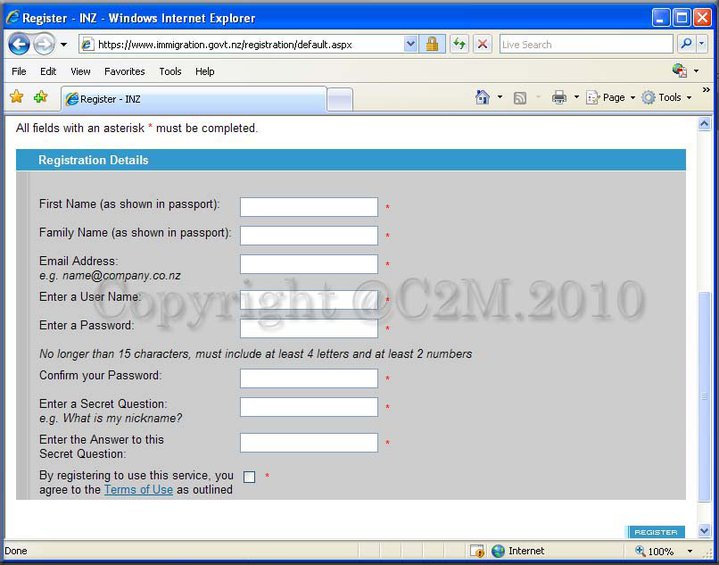This screenshot has width=719, height=565.
Task: Click the browser Back arrow button
Action: (x=19, y=44)
